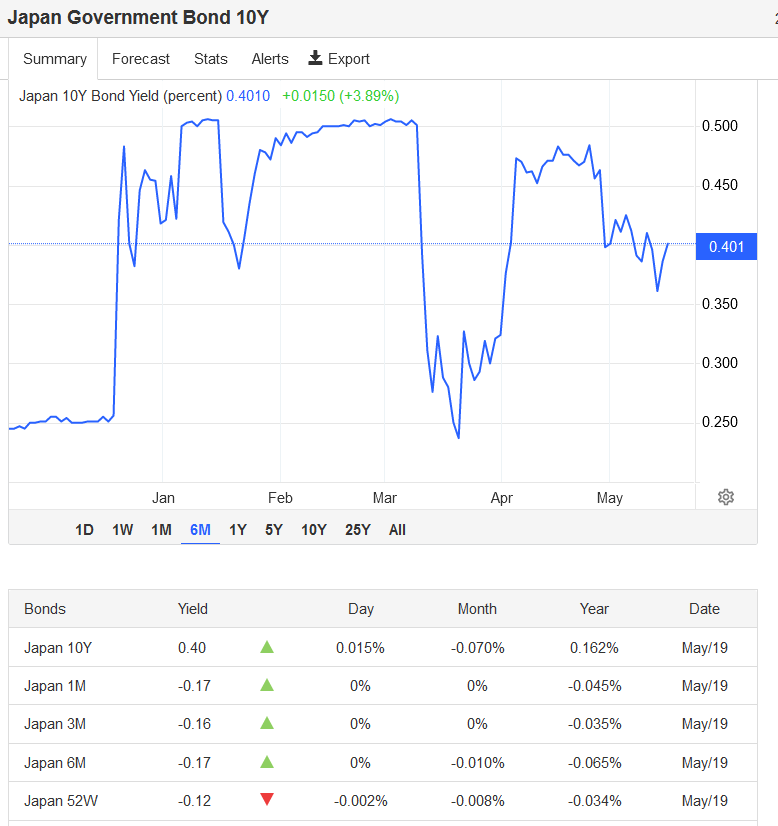Open the Japan 52W bond link

pos(61,801)
